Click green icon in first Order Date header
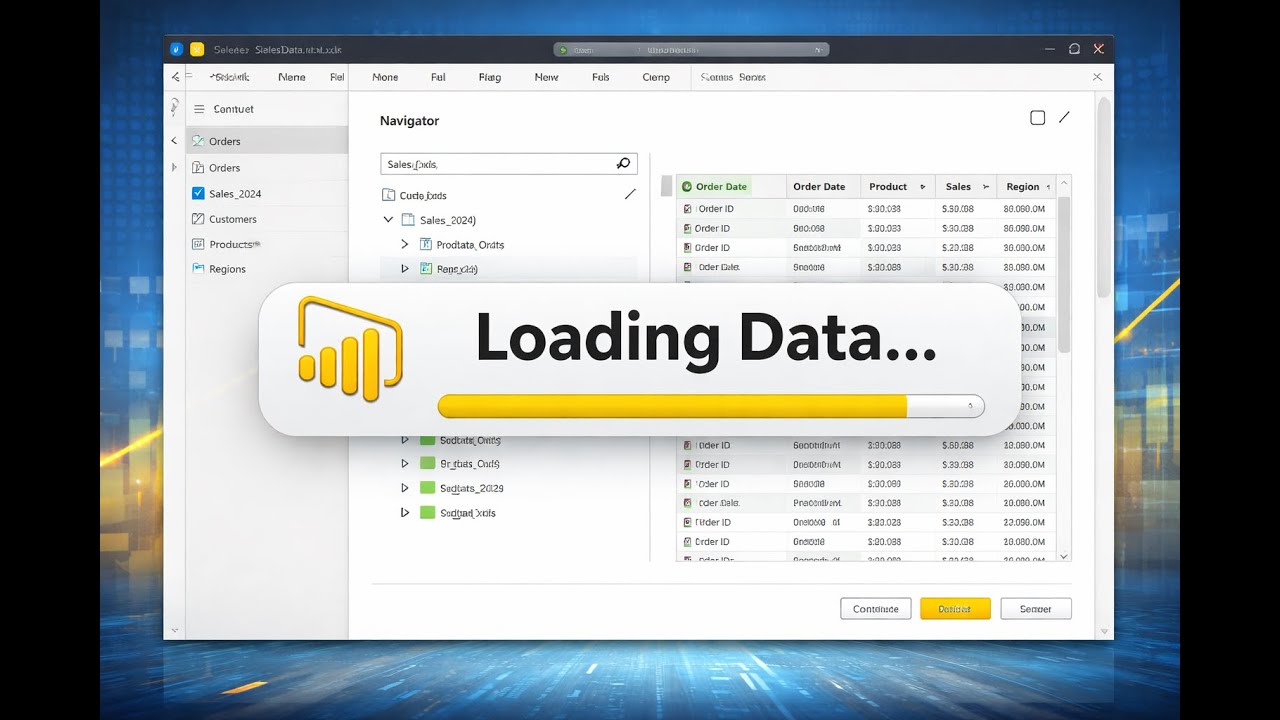1280x720 pixels. click(687, 187)
